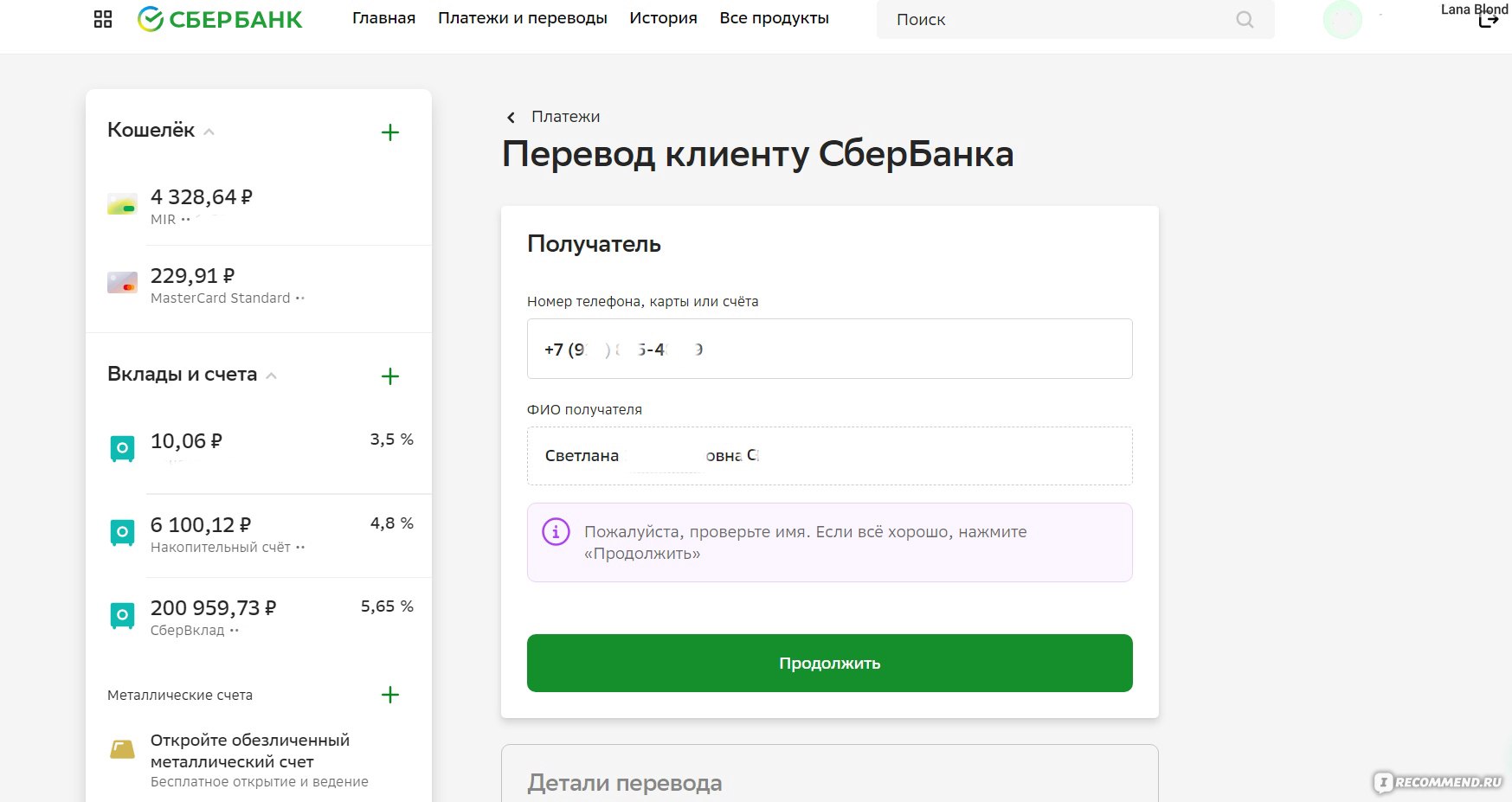This screenshot has width=1512, height=802.
Task: Open the Накопительный счёт safe icon
Action: [x=122, y=532]
